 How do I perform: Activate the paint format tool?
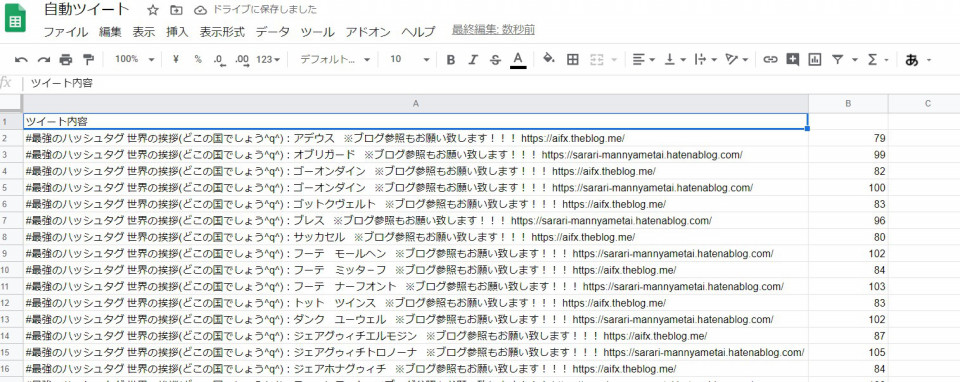coord(88,59)
